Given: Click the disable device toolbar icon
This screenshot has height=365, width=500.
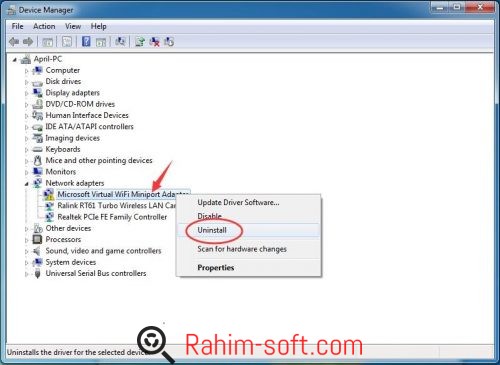Looking at the screenshot, I should pos(169,42).
